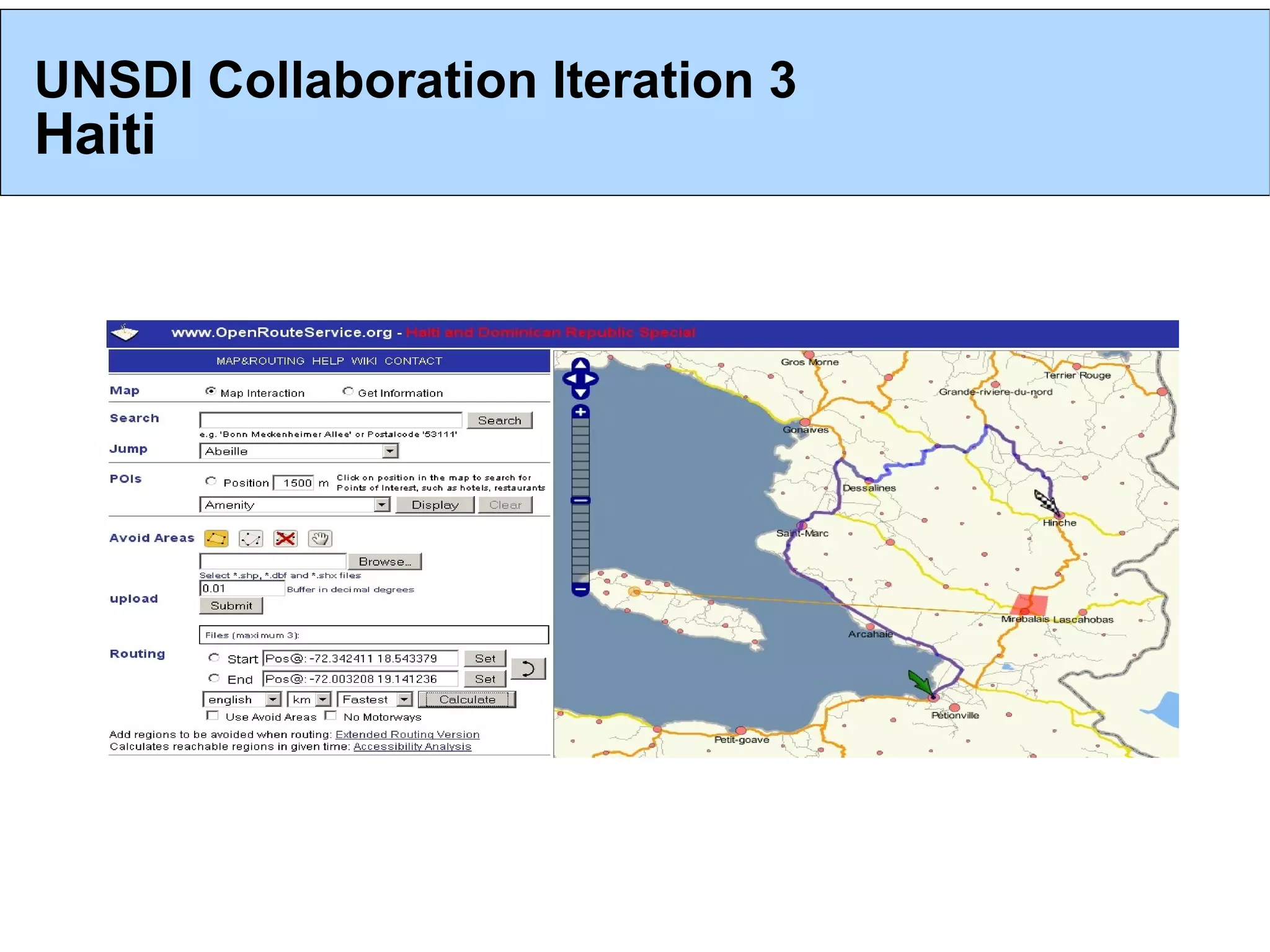Delete avoid areas with red X icon
The image size is (1270, 952).
tap(285, 538)
